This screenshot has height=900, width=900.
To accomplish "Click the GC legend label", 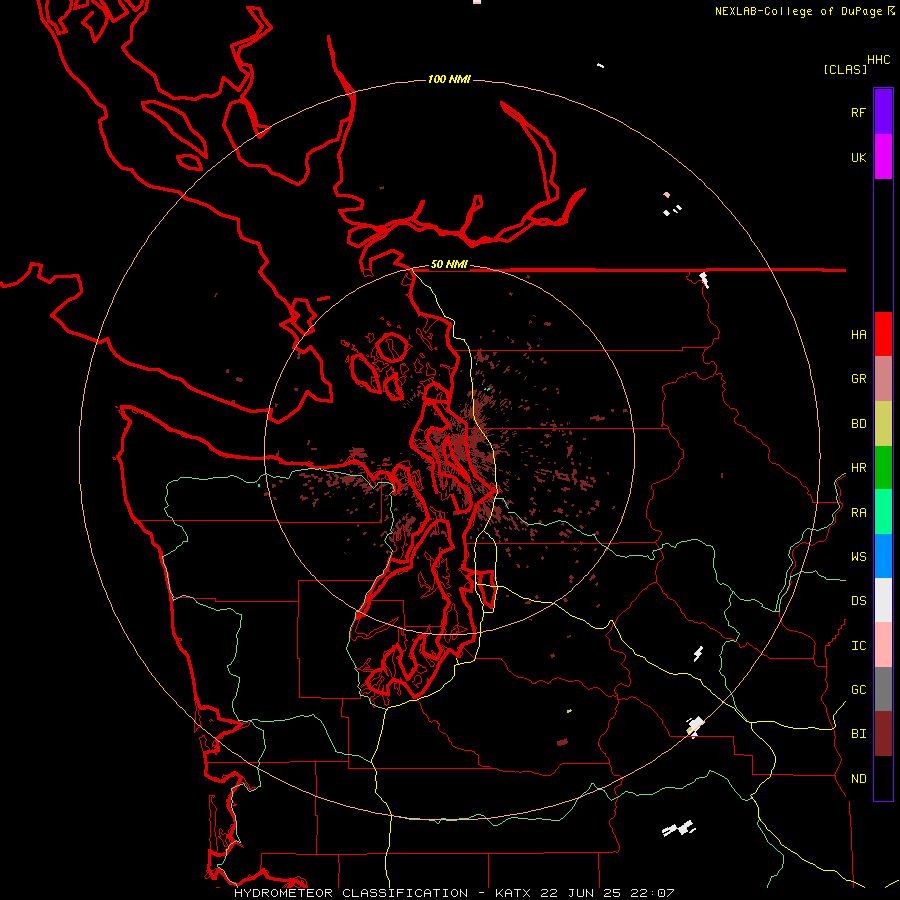I will [859, 689].
